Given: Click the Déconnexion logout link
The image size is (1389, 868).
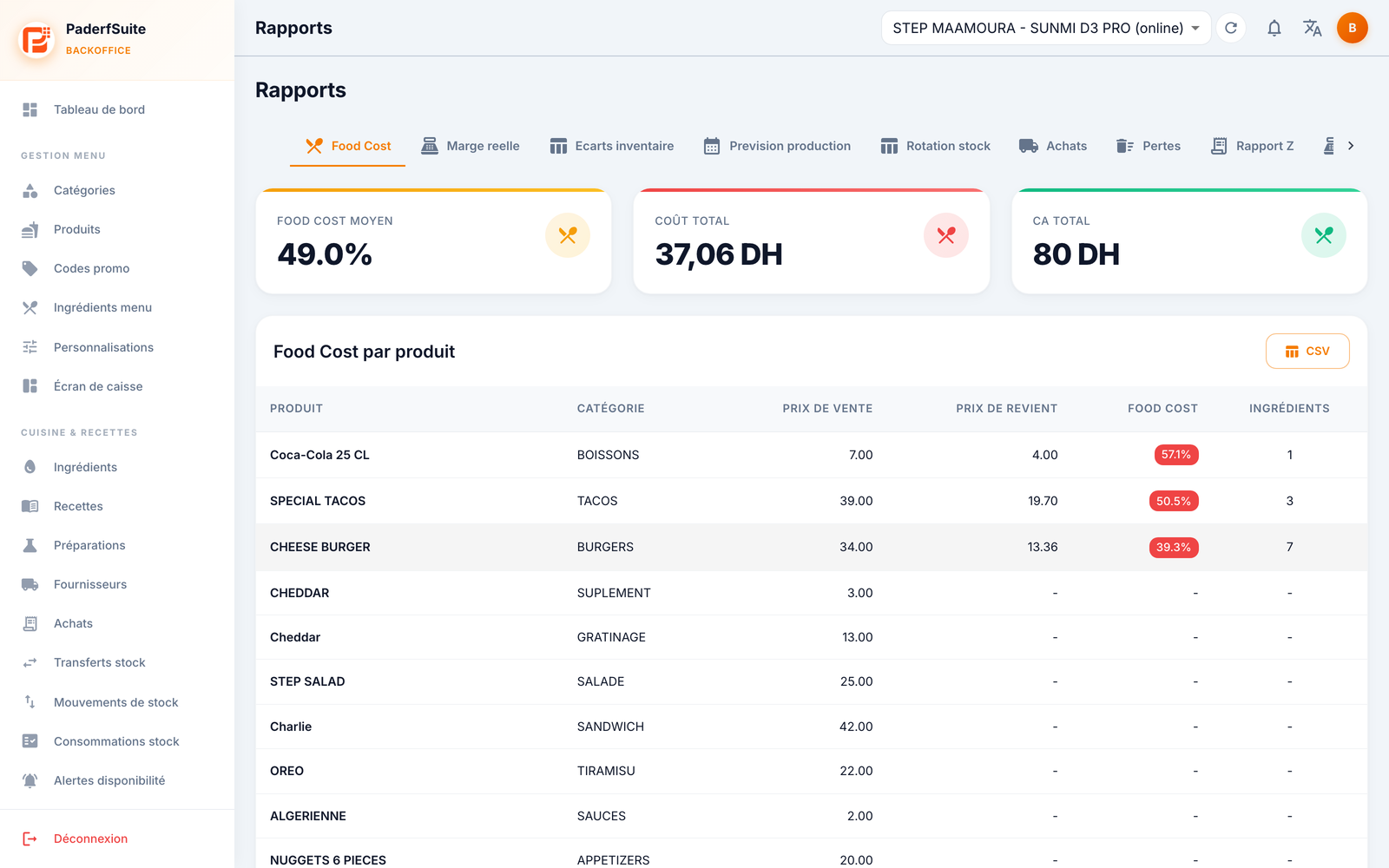Looking at the screenshot, I should pyautogui.click(x=90, y=838).
